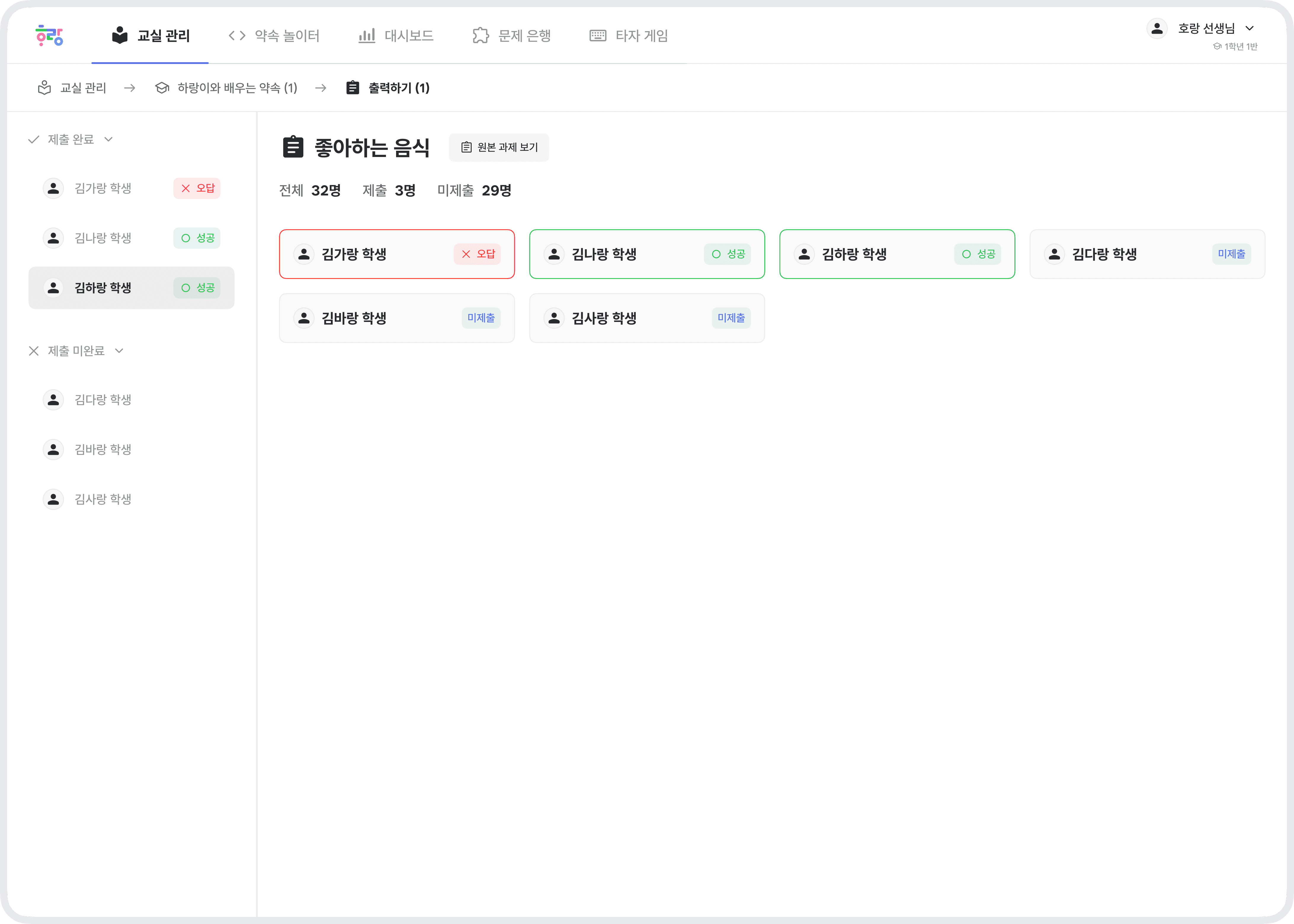Open the 김가랑 학생 card marked 오답
Viewport: 1294px width, 924px height.
click(x=397, y=254)
